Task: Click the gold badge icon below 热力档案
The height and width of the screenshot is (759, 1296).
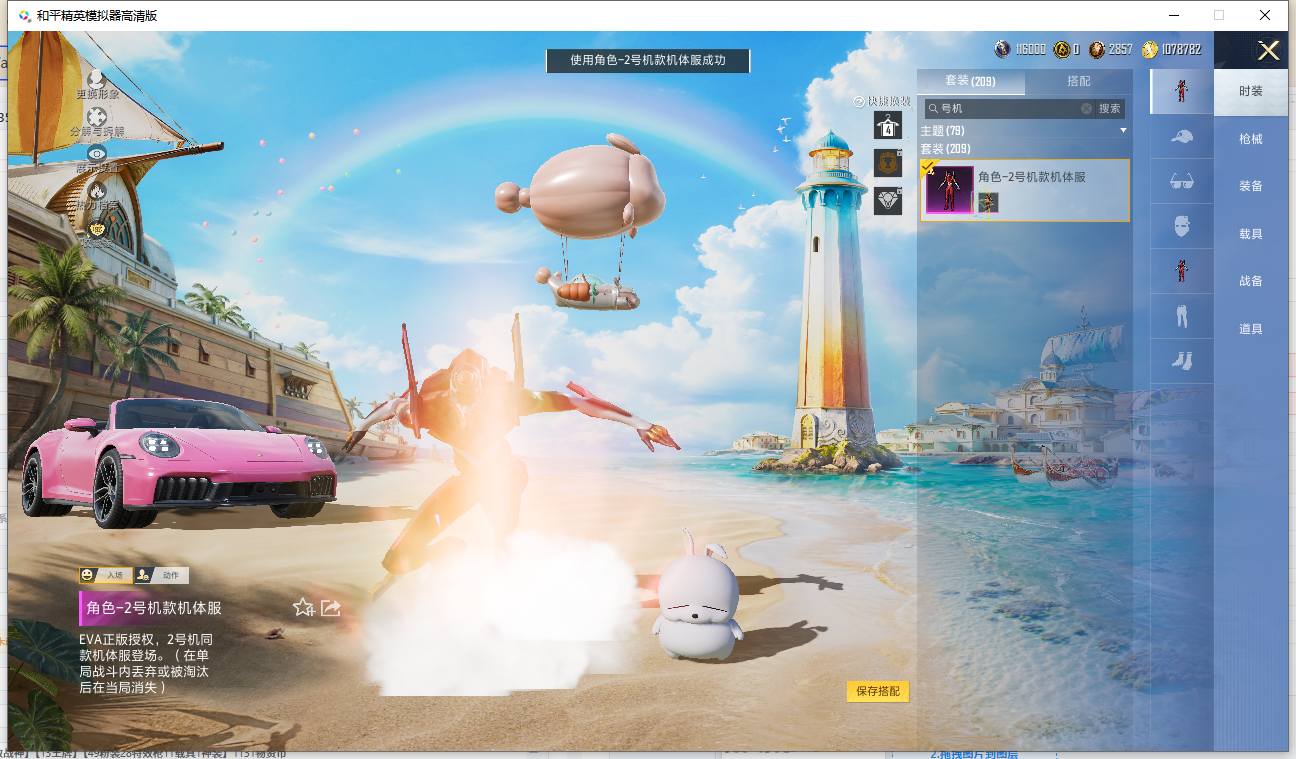Action: click(97, 229)
